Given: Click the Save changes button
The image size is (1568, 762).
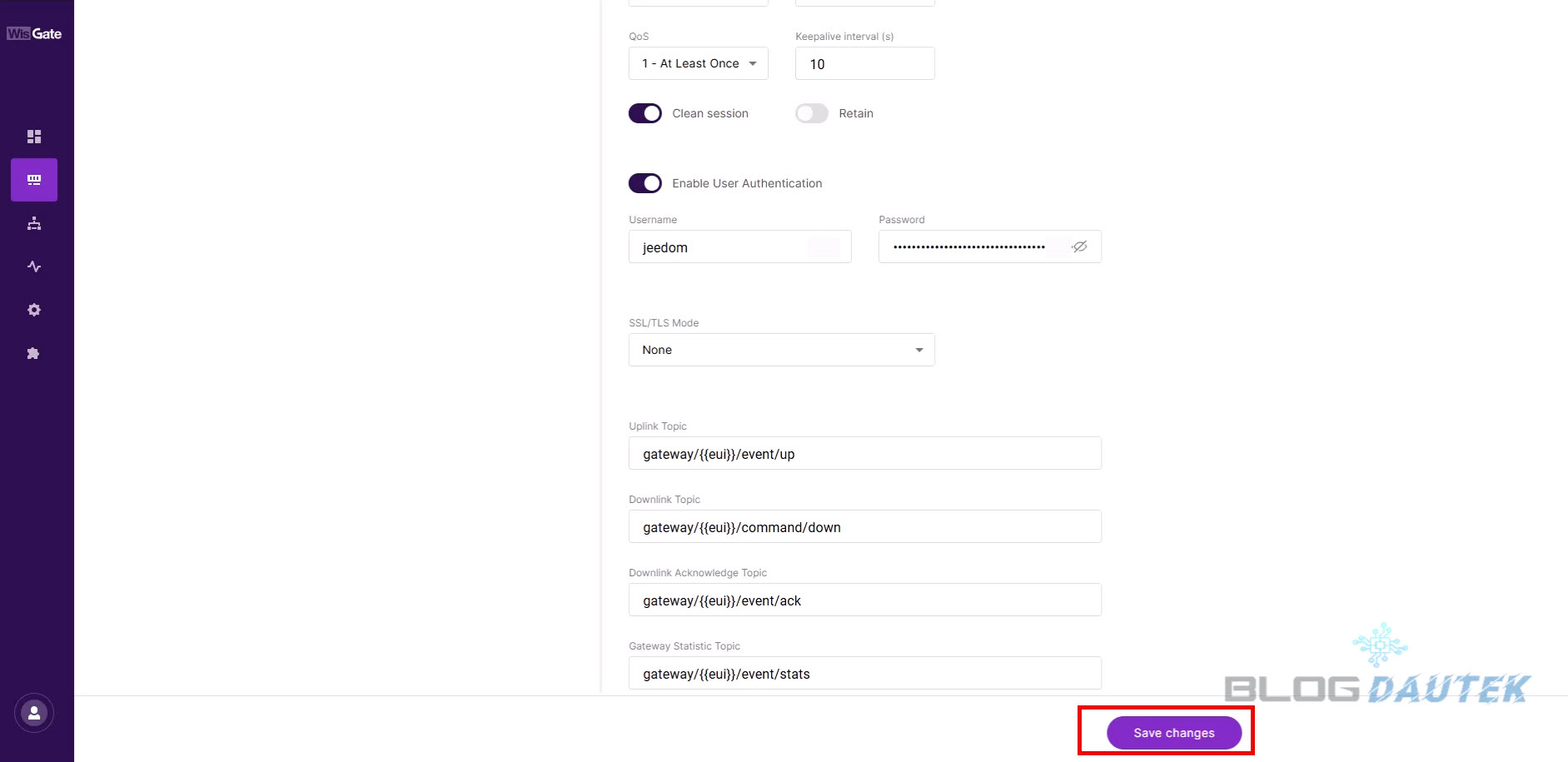Looking at the screenshot, I should pyautogui.click(x=1173, y=733).
